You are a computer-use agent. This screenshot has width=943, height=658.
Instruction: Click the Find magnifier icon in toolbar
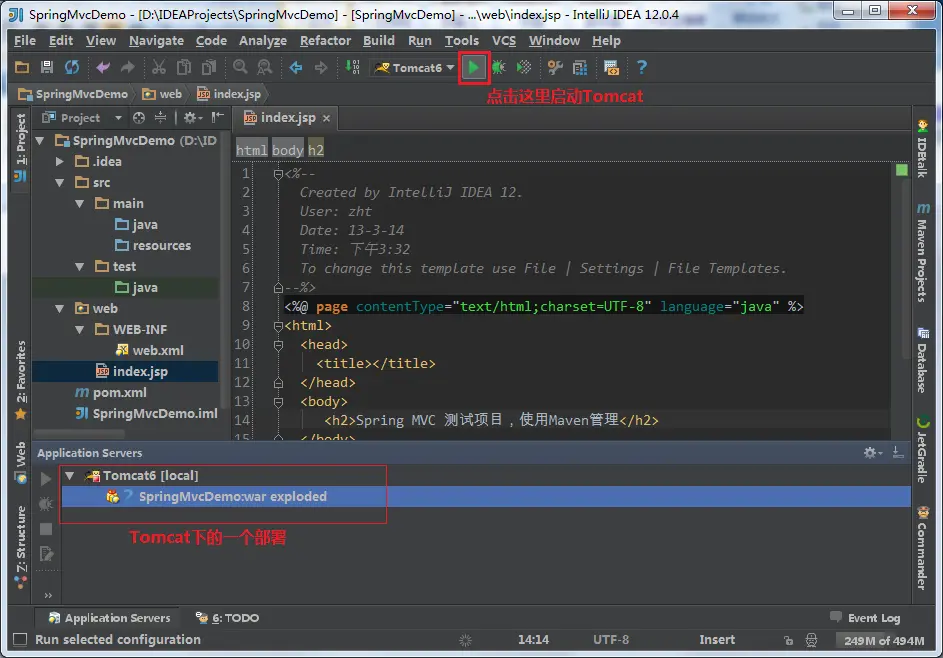[x=240, y=67]
